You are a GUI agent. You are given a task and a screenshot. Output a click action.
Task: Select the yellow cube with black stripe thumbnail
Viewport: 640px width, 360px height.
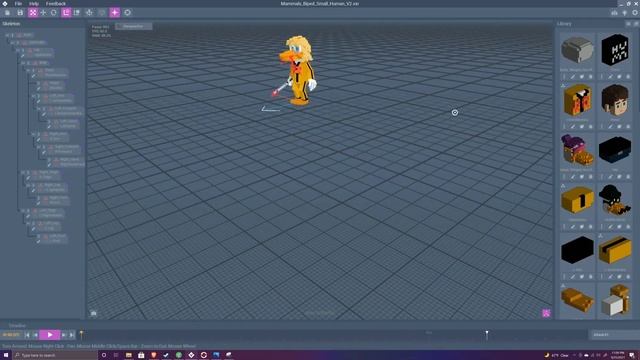[x=577, y=200]
